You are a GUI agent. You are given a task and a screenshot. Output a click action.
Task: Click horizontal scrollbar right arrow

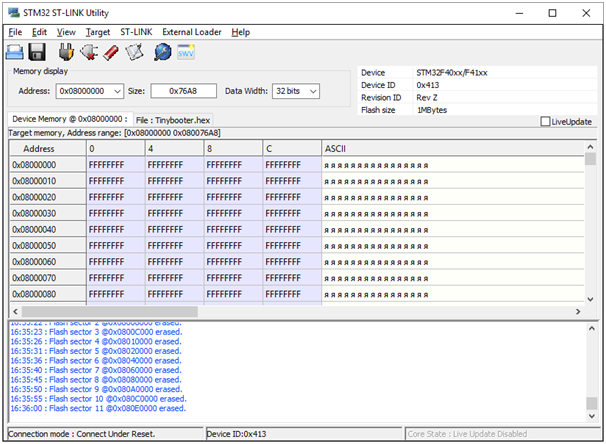pos(578,311)
